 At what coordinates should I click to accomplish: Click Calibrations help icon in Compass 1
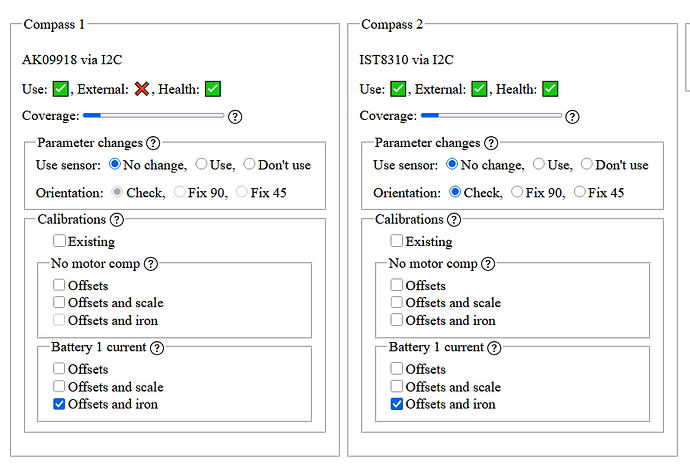coord(117,220)
